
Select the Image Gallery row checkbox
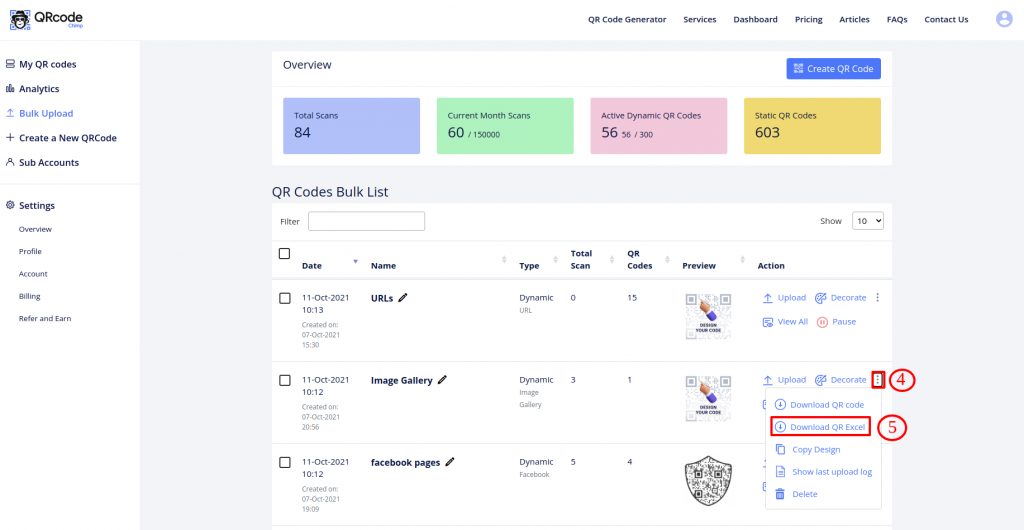tap(285, 380)
